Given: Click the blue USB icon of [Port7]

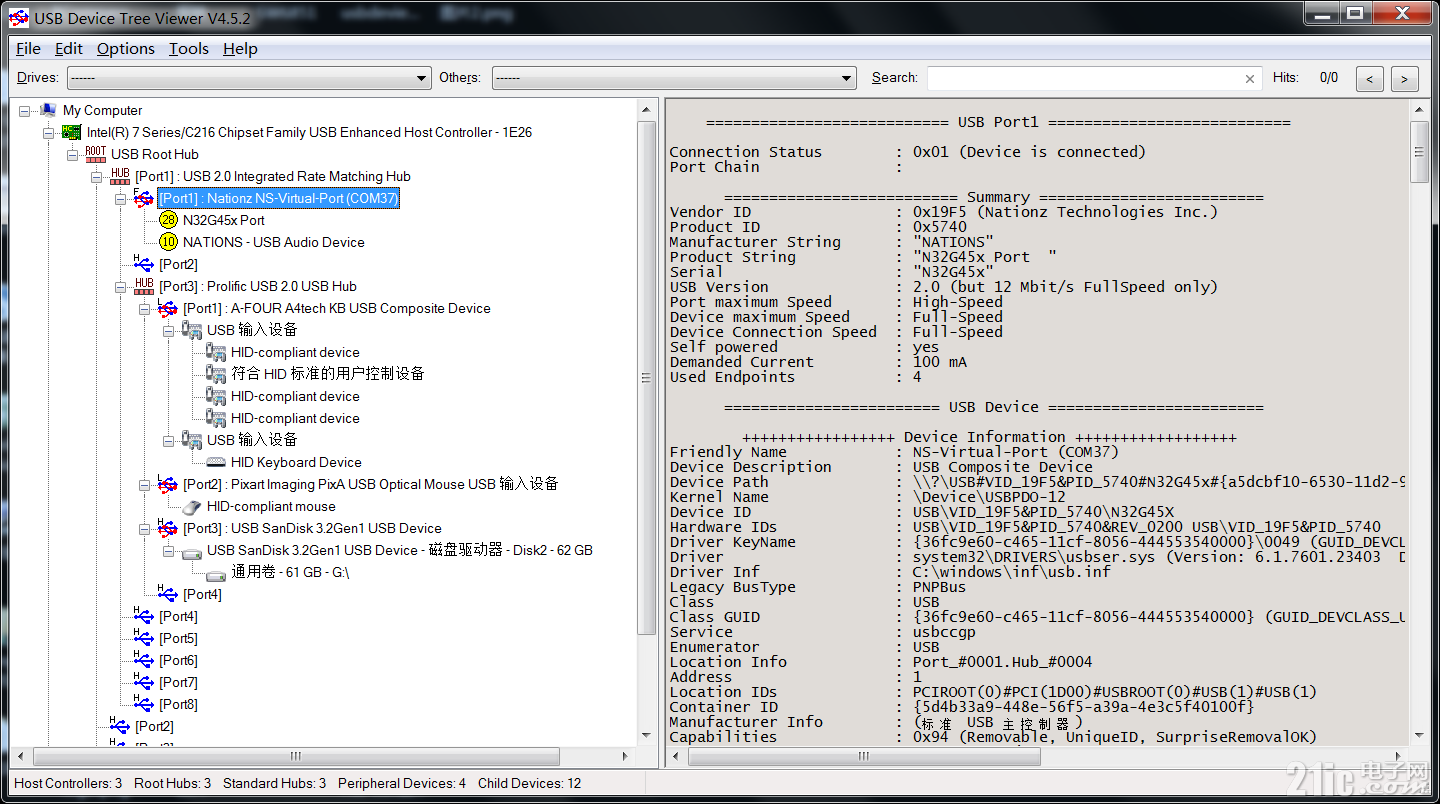Looking at the screenshot, I should 143,682.
